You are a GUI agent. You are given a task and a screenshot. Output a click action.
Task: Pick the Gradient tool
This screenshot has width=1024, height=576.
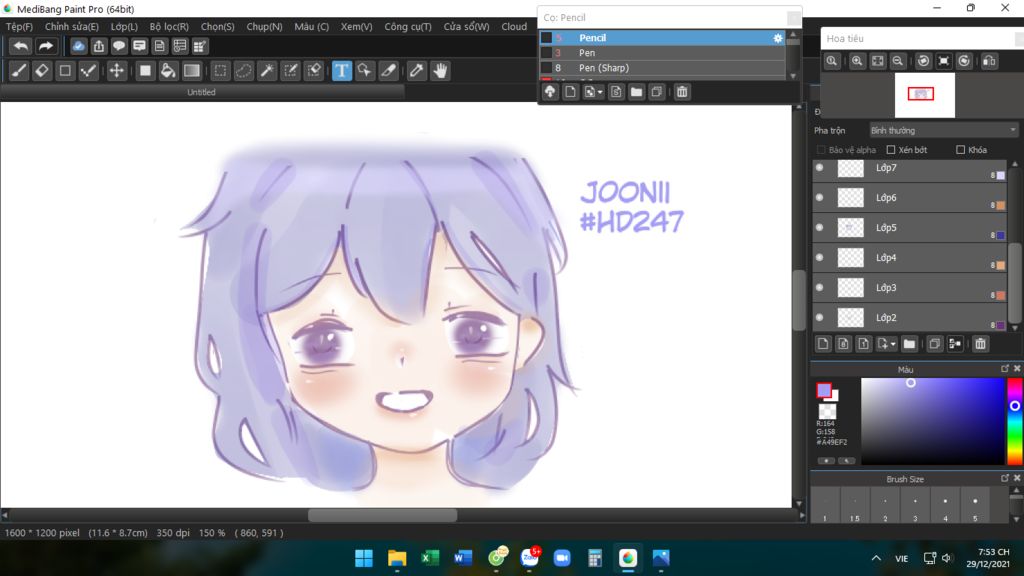tap(191, 71)
